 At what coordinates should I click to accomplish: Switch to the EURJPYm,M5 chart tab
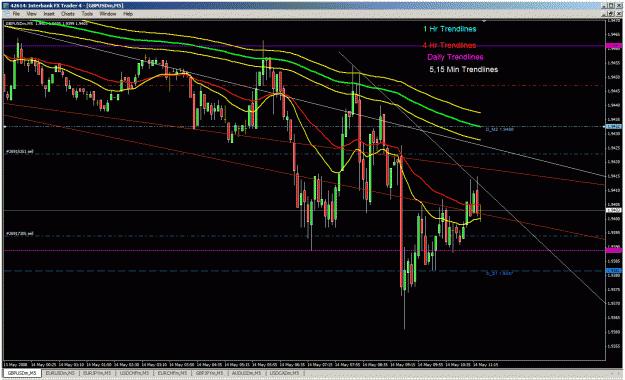tap(97, 373)
